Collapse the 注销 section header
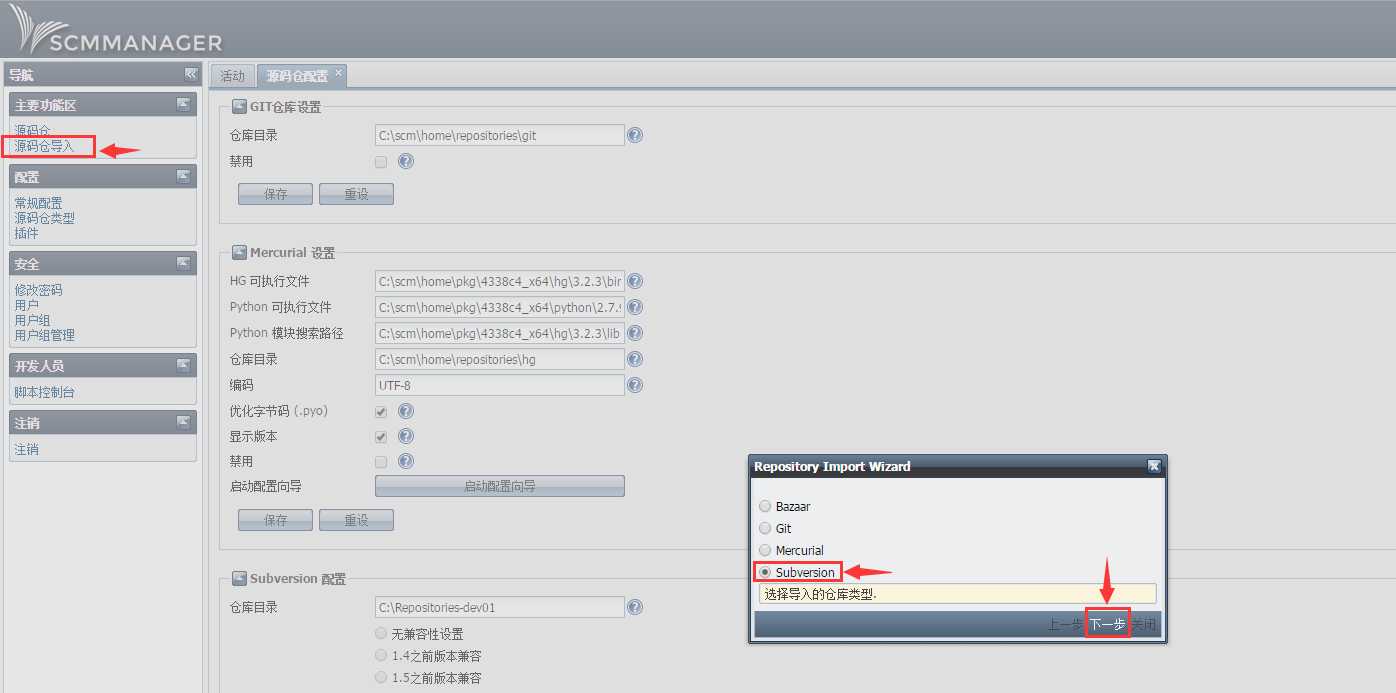1396x693 pixels. [x=183, y=422]
